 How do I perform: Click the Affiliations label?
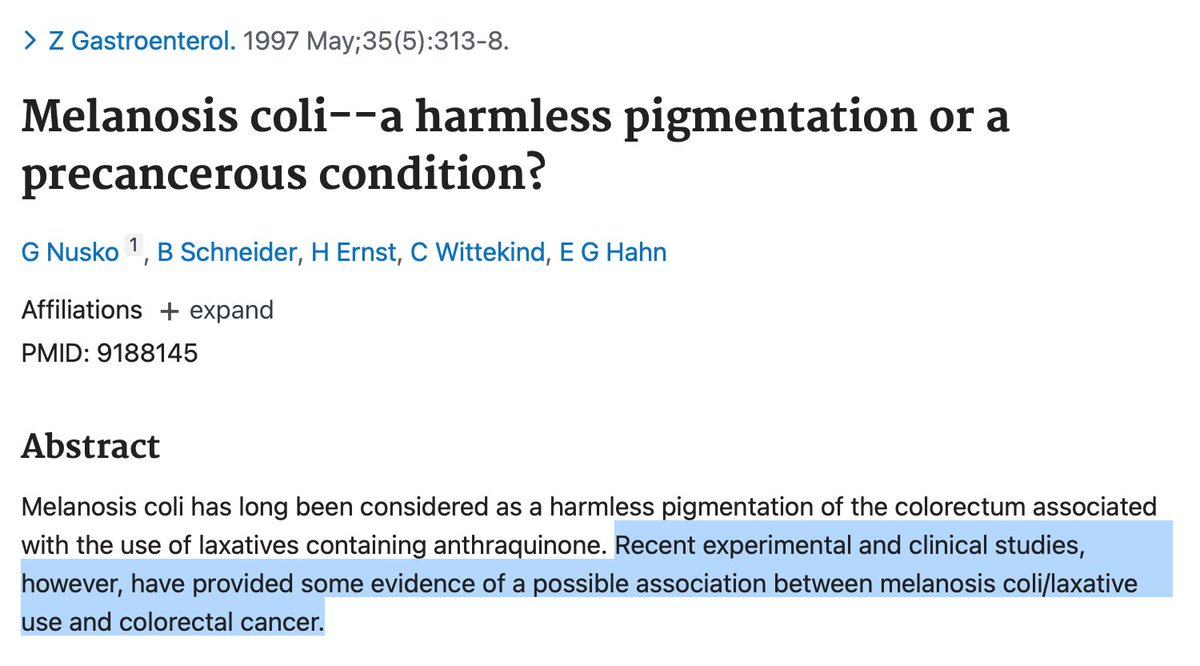[x=82, y=311]
